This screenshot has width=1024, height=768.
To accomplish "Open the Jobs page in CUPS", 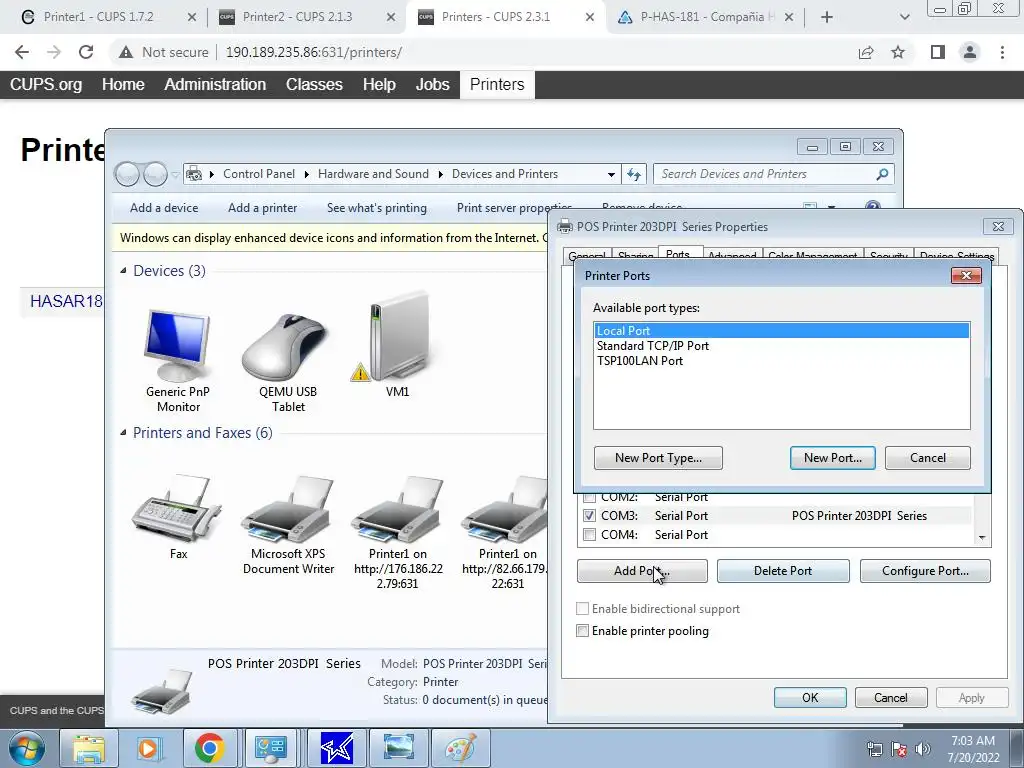I will 432,84.
